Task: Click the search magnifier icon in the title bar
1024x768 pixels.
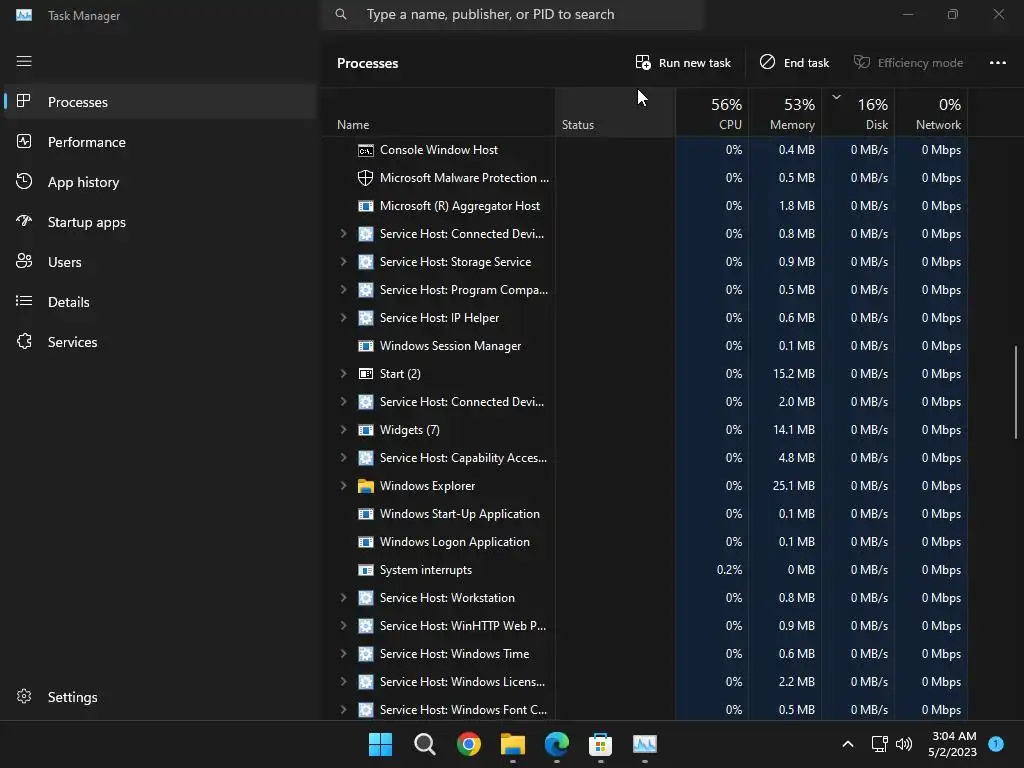Action: (x=341, y=14)
